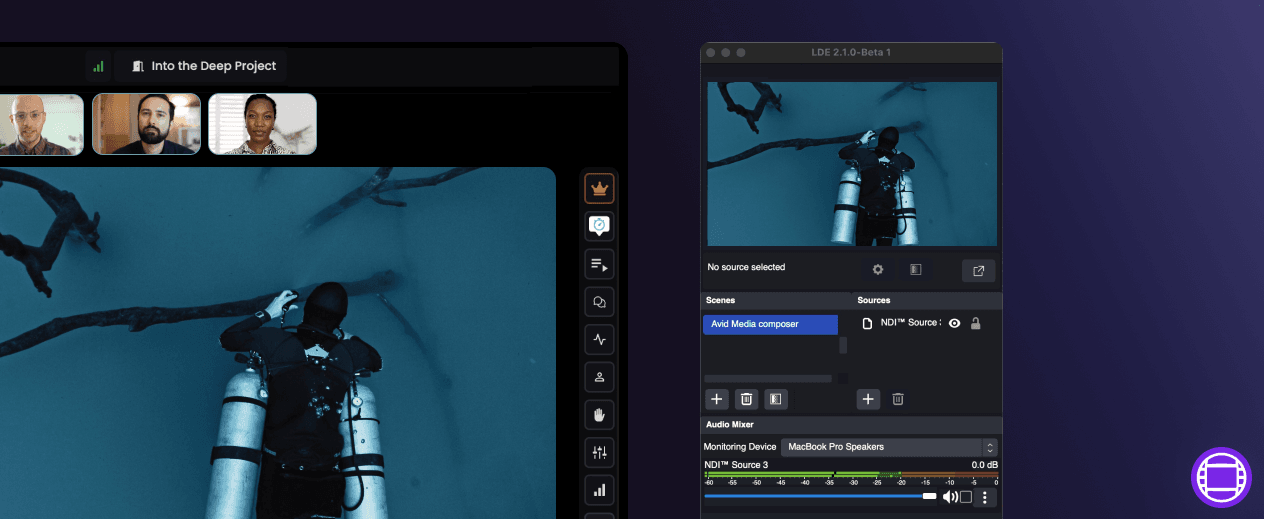Click the waveform activity icon
Image resolution: width=1264 pixels, height=519 pixels.
pos(599,339)
